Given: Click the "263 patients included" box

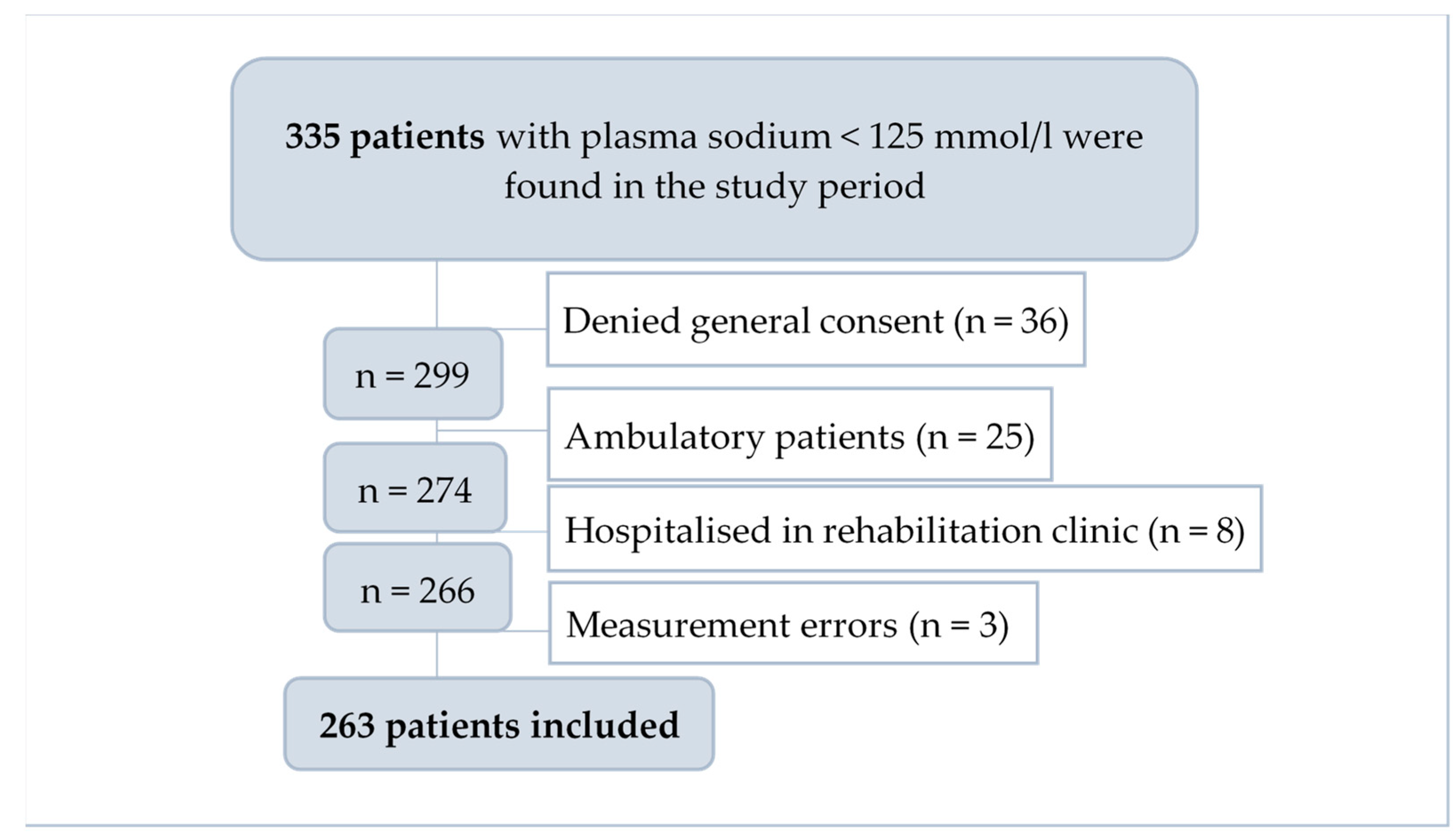Looking at the screenshot, I should (x=499, y=725).
